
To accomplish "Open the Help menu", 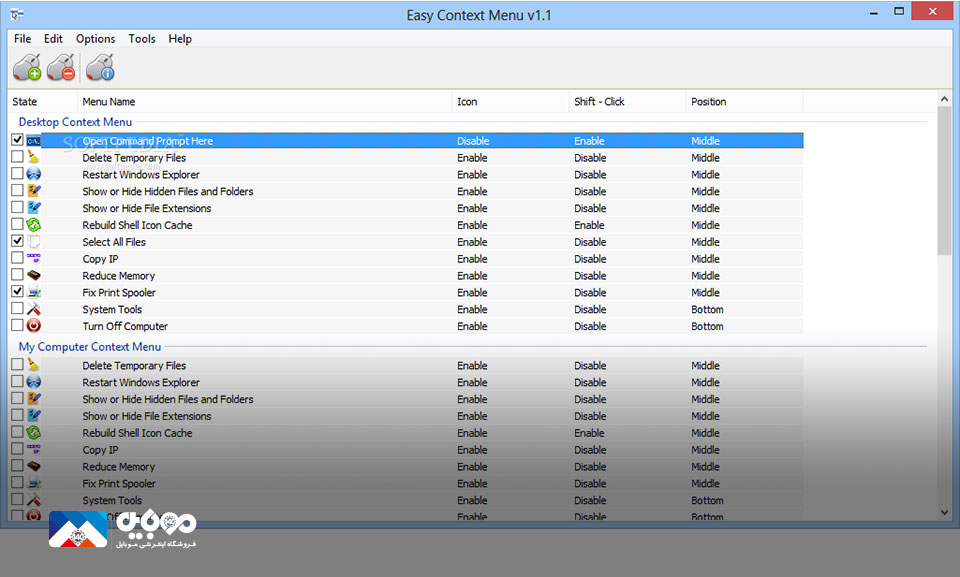I will (x=180, y=39).
